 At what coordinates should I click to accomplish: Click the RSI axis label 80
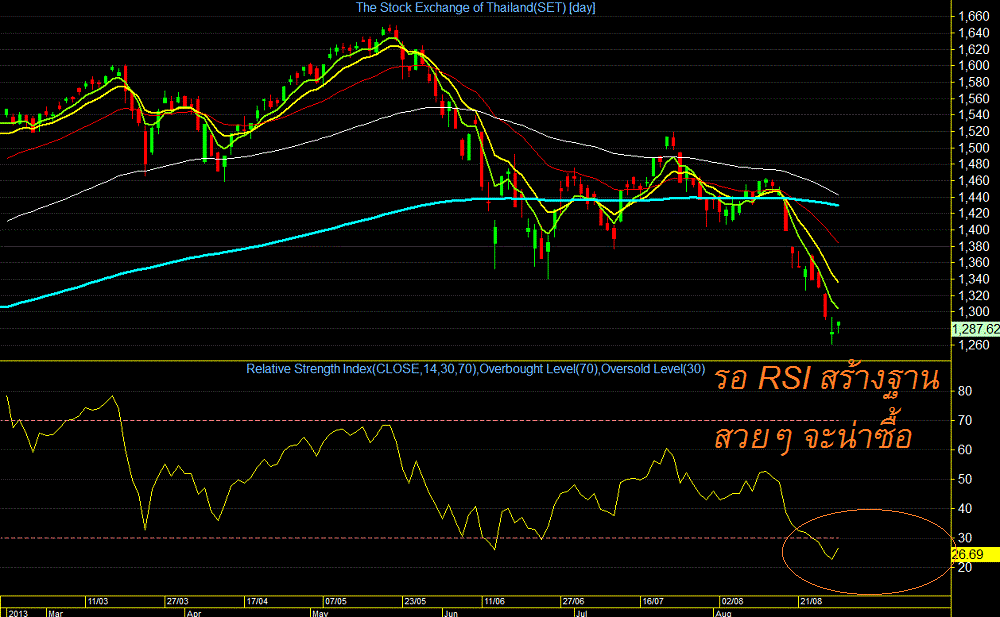click(965, 391)
